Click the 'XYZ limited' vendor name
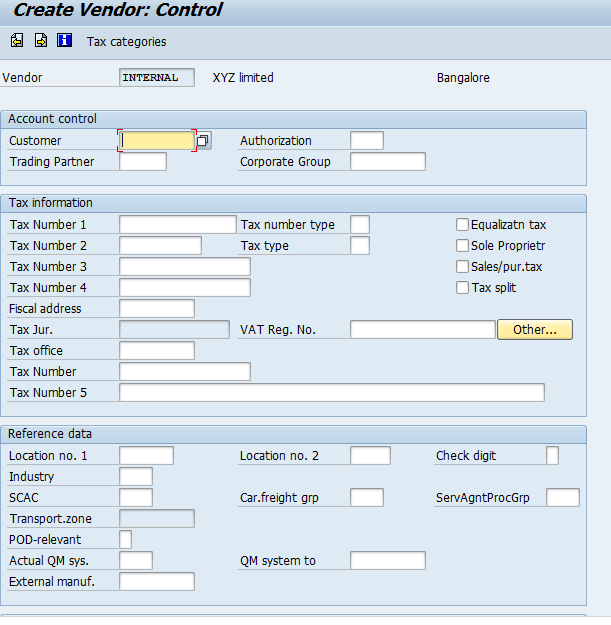This screenshot has width=611, height=625. click(243, 77)
